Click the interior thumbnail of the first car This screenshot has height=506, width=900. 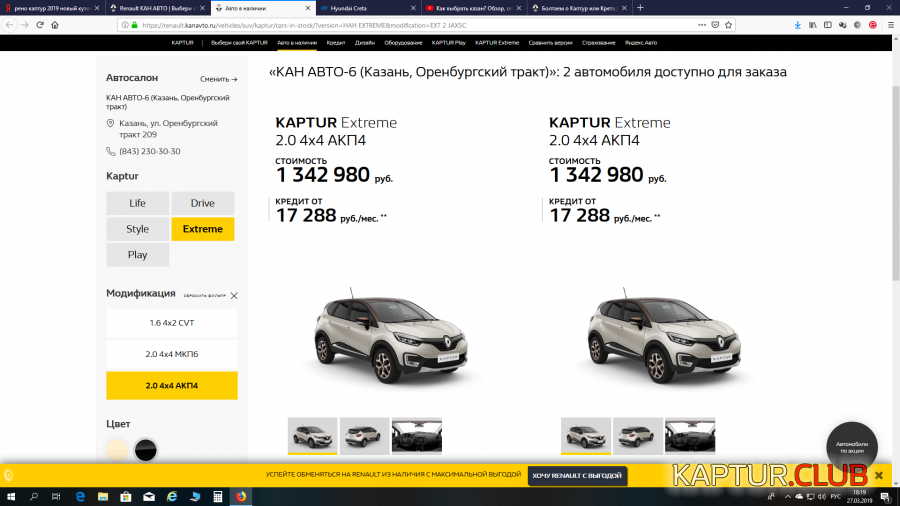(416, 436)
